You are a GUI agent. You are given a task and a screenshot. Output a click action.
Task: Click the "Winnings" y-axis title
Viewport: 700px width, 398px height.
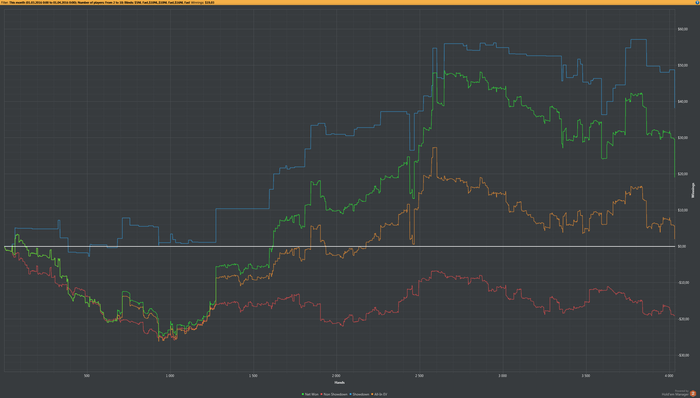click(x=693, y=190)
